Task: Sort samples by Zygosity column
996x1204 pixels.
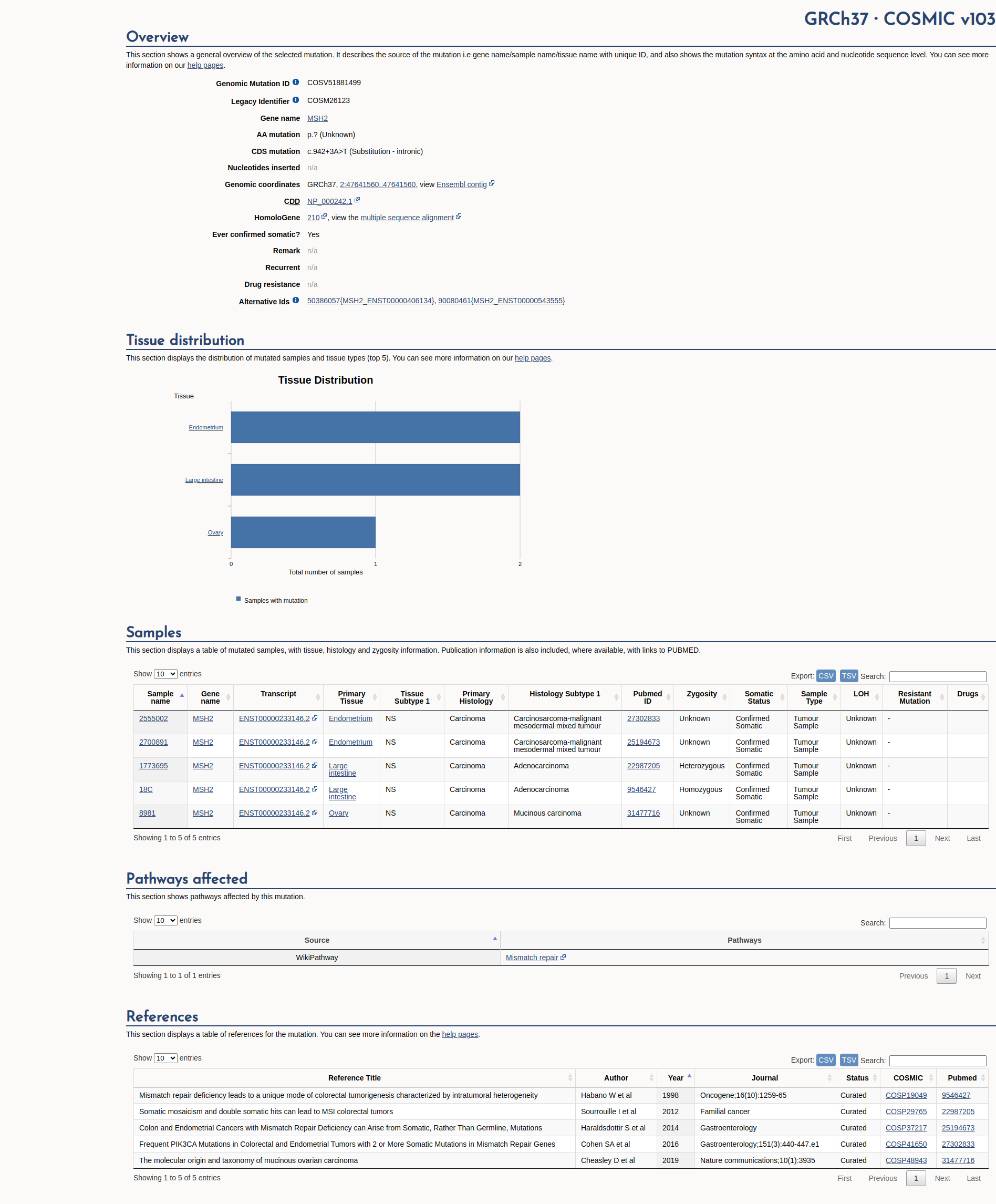Action: tap(701, 697)
